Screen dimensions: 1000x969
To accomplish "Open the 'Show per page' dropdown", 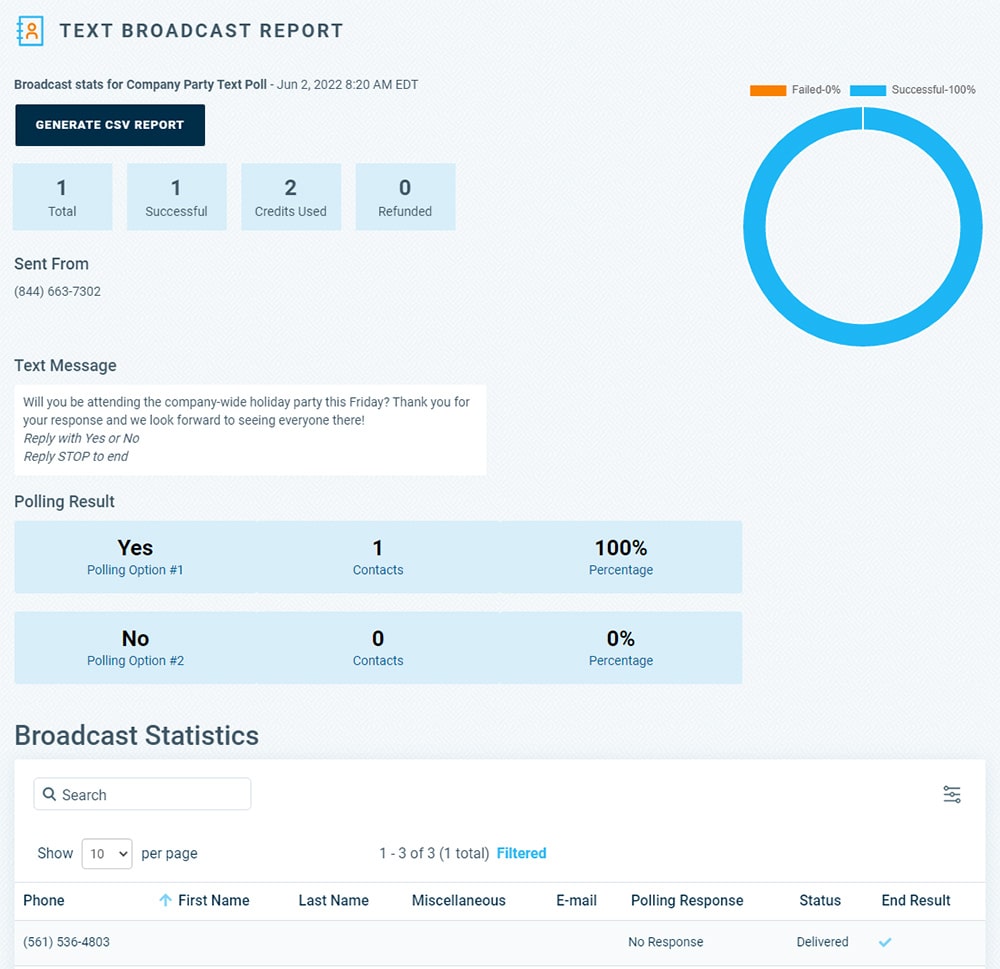I will click(x=107, y=853).
